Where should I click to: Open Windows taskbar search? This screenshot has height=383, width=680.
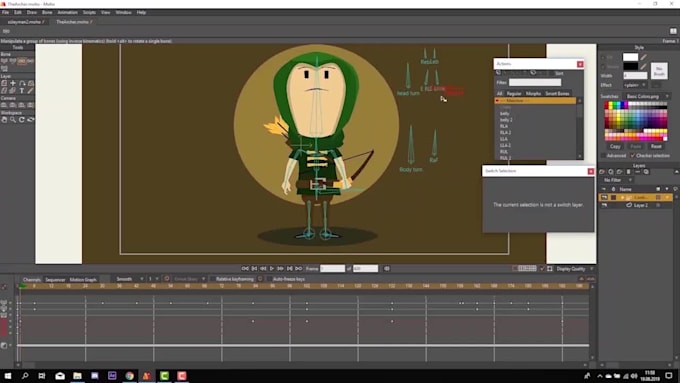tap(25, 376)
